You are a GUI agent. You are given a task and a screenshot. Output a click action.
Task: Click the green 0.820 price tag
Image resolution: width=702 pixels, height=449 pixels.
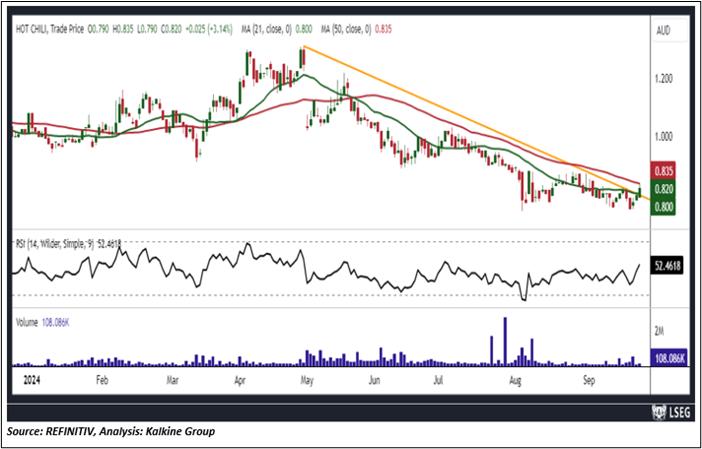click(664, 189)
